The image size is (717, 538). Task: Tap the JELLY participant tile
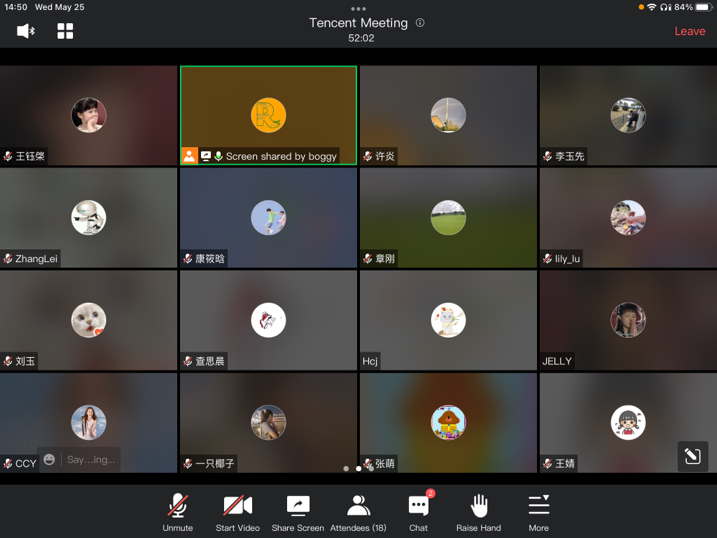pyautogui.click(x=627, y=320)
